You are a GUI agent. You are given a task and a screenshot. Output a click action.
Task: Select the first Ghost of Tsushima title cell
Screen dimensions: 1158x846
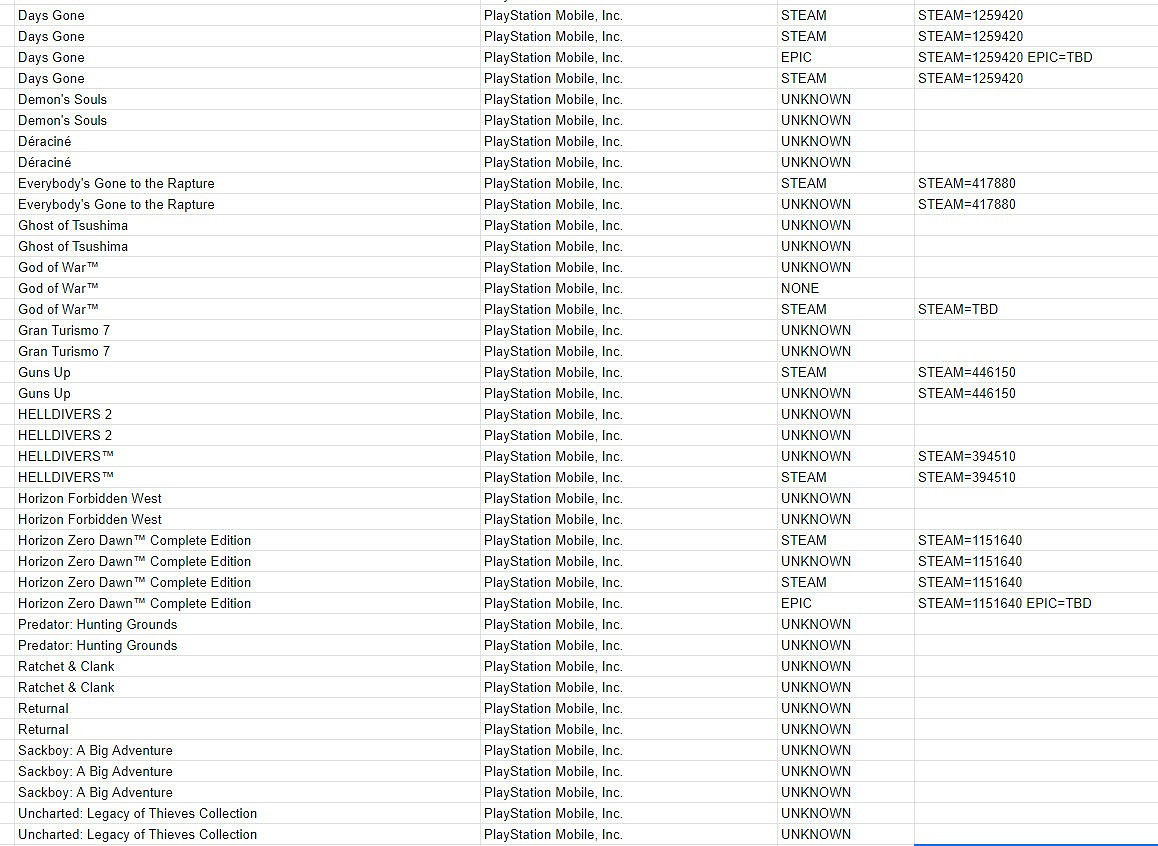(73, 225)
